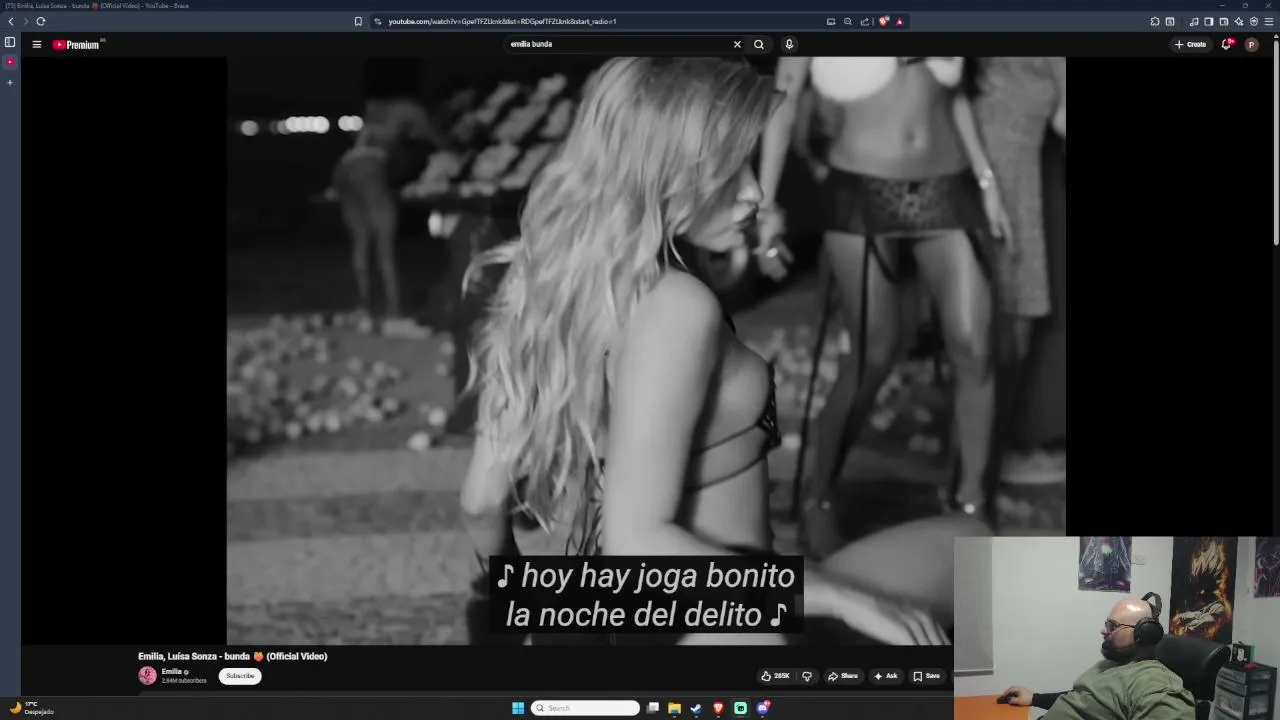The height and width of the screenshot is (720, 1280).
Task: Go to YouTube Premium home logo
Action: click(77, 44)
